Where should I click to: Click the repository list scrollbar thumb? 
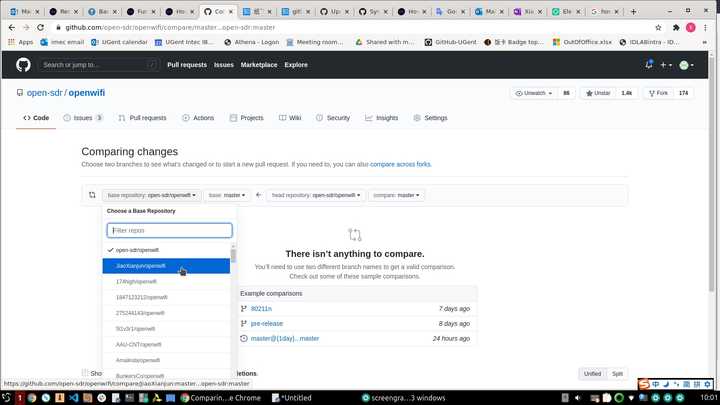coord(233,255)
